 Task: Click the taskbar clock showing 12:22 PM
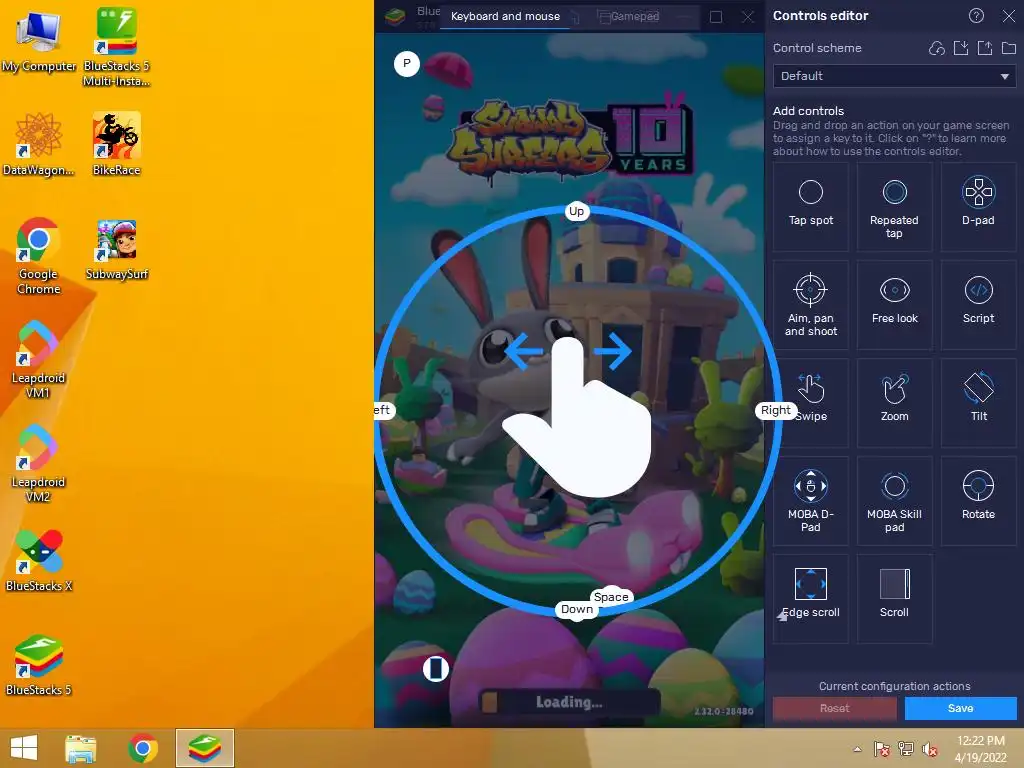[980, 748]
